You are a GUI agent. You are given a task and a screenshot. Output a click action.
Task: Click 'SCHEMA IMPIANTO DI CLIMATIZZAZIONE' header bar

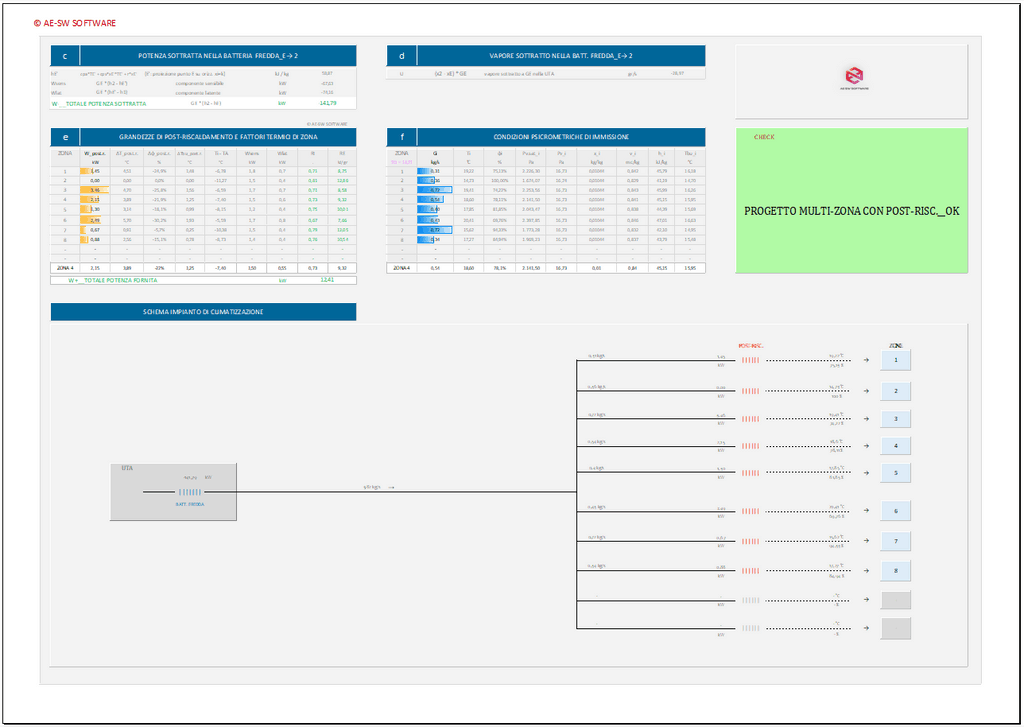(203, 312)
